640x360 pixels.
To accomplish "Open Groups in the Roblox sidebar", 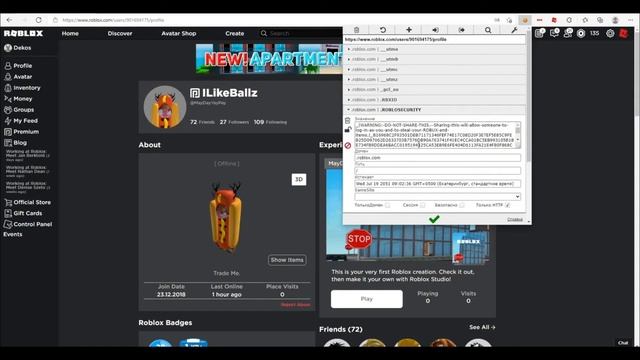I will pyautogui.click(x=19, y=110).
